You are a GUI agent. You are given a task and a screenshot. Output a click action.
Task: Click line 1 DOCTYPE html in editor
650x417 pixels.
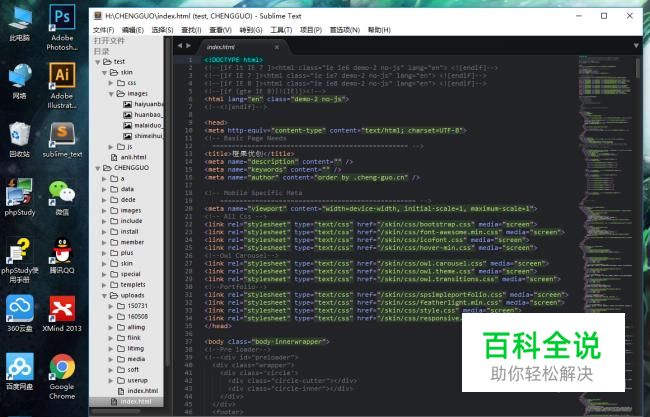[233, 60]
